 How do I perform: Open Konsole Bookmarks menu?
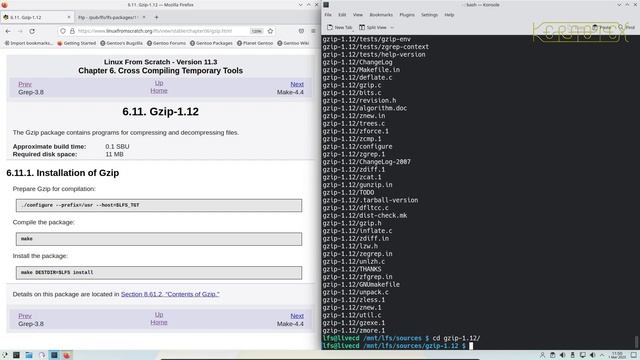click(x=381, y=15)
